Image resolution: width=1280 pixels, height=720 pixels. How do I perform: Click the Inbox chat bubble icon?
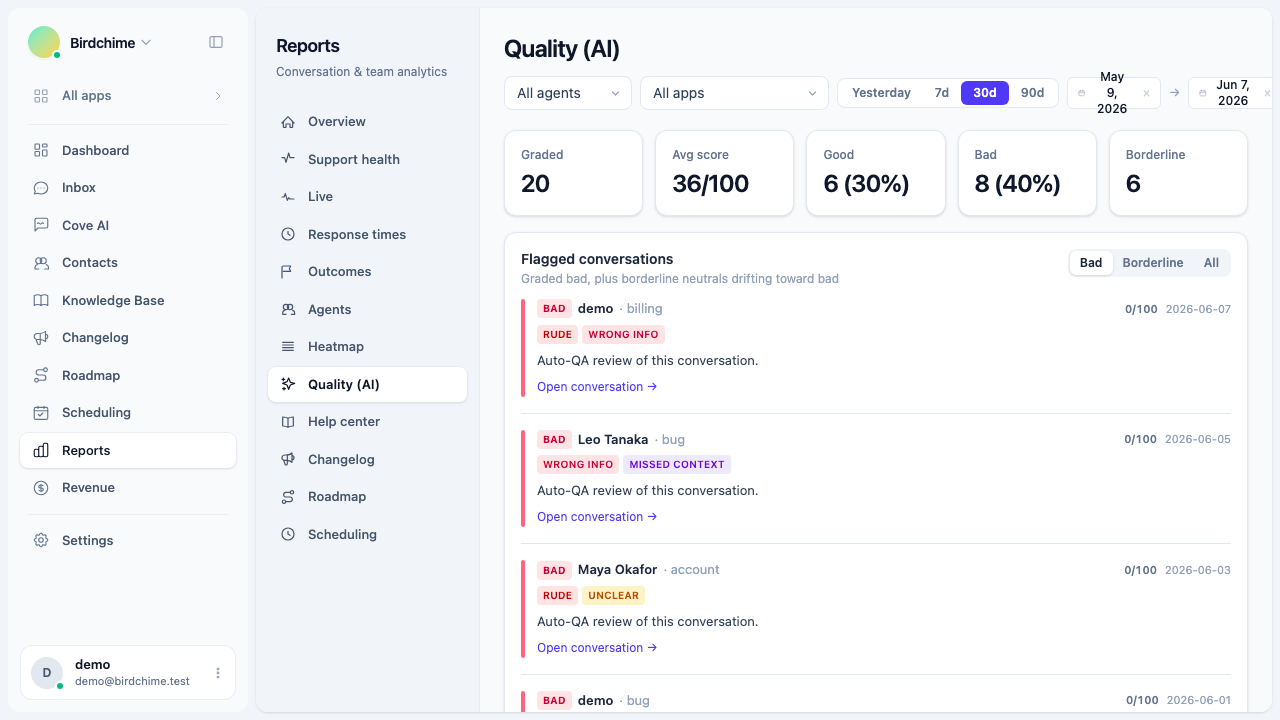point(41,188)
